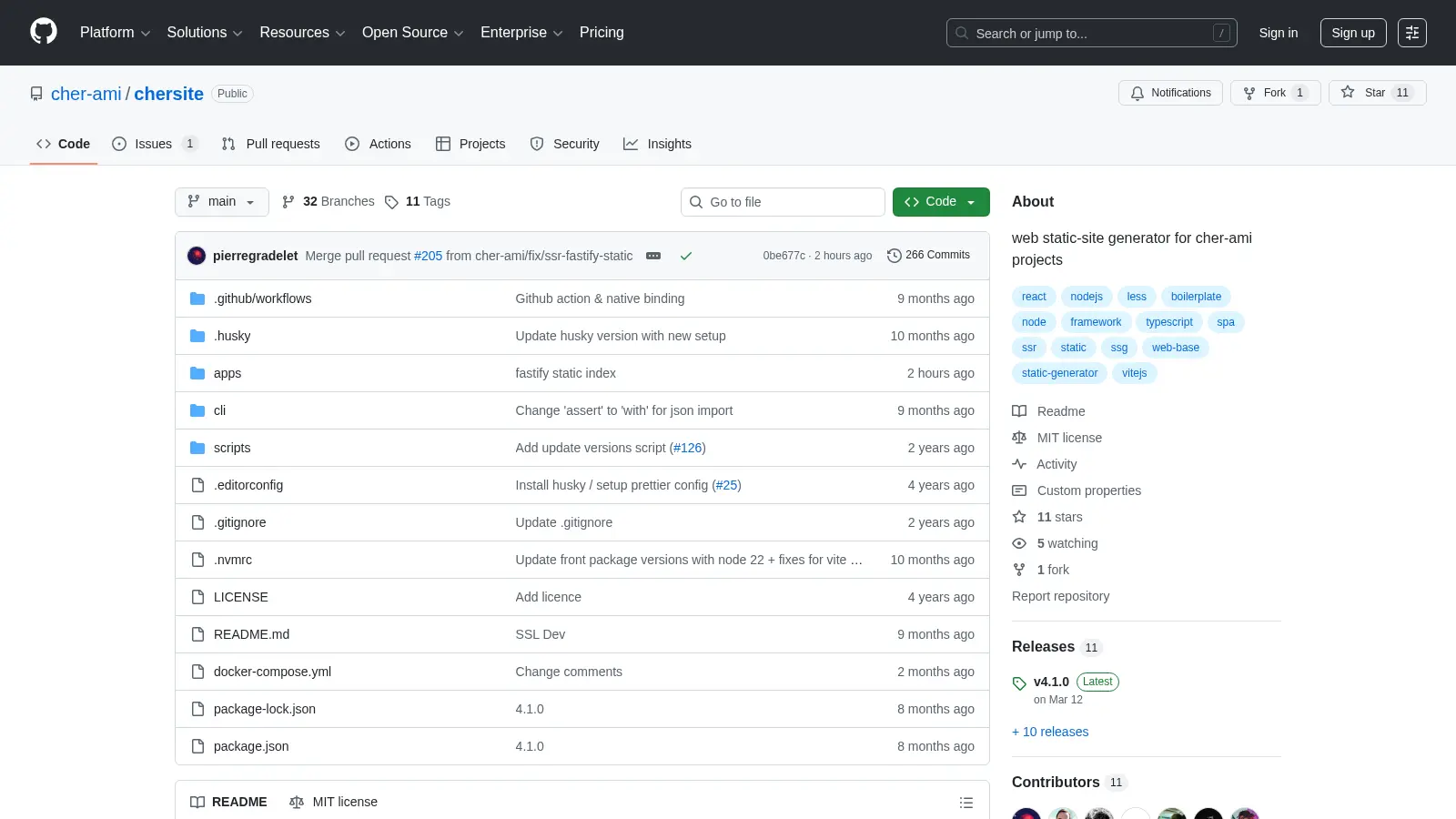This screenshot has height=819, width=1456.
Task: Click the scripts folder icon
Action: (197, 448)
